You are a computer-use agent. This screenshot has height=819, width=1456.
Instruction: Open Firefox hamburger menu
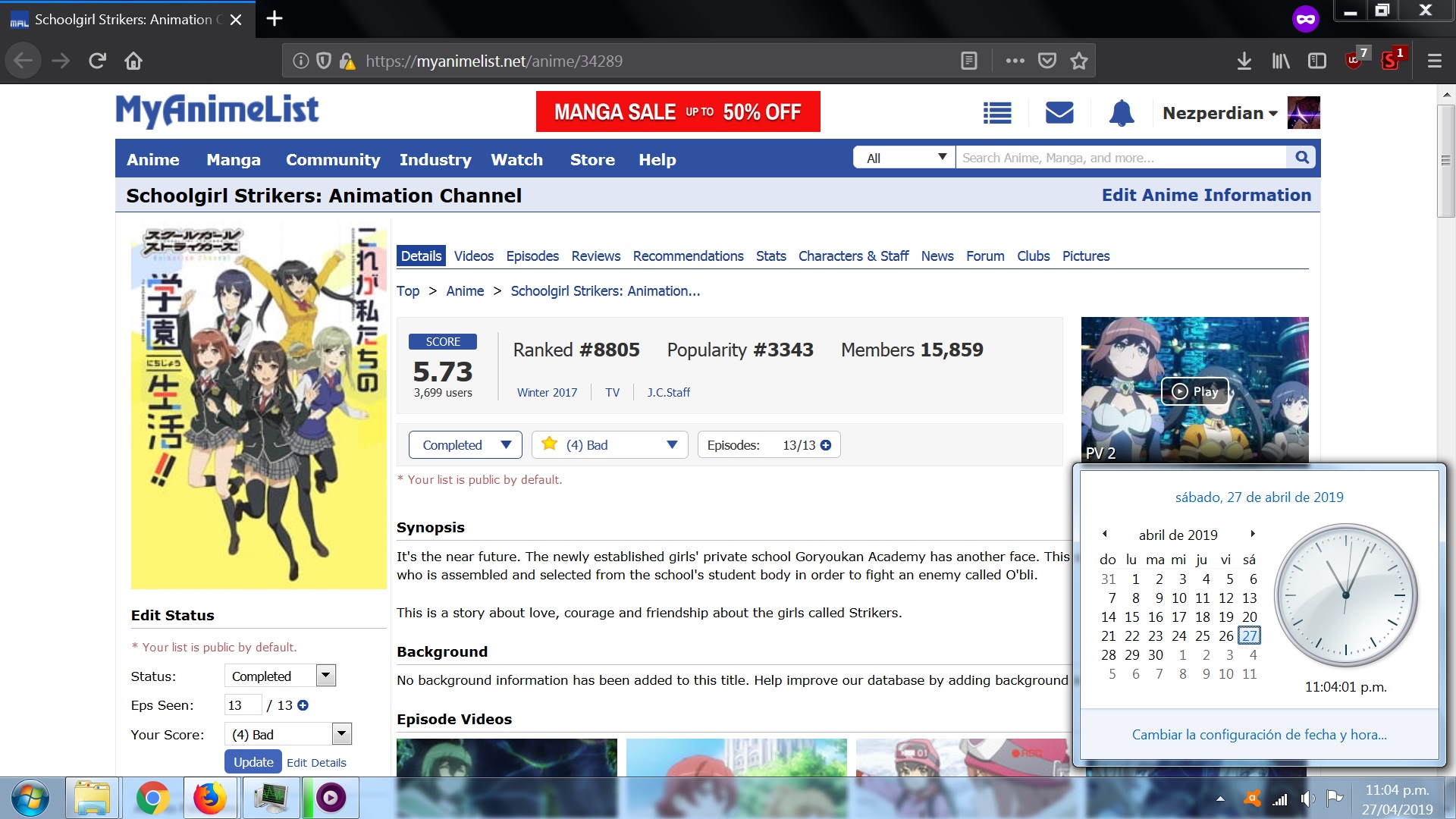pyautogui.click(x=1434, y=61)
